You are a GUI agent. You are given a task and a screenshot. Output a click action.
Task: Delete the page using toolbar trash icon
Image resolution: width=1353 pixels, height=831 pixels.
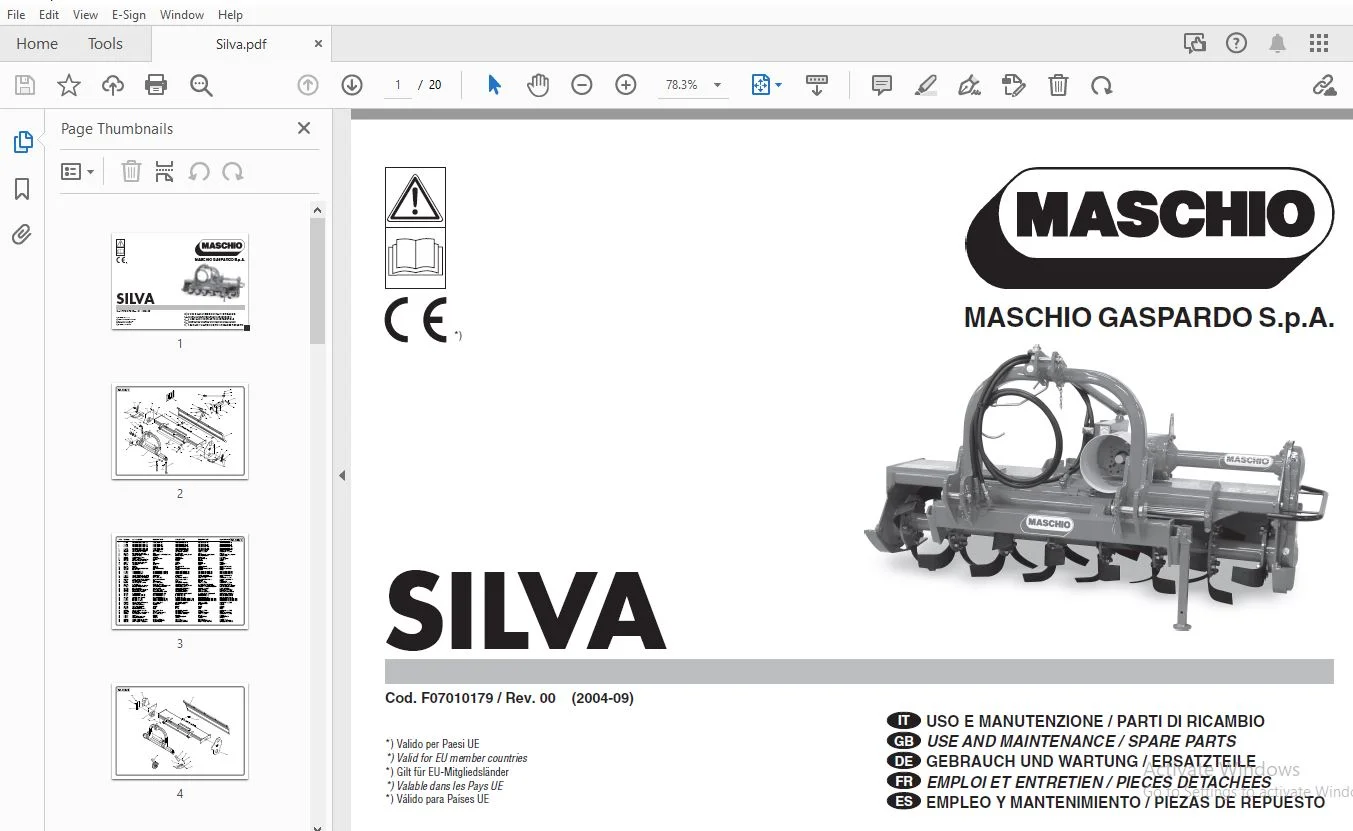1058,85
